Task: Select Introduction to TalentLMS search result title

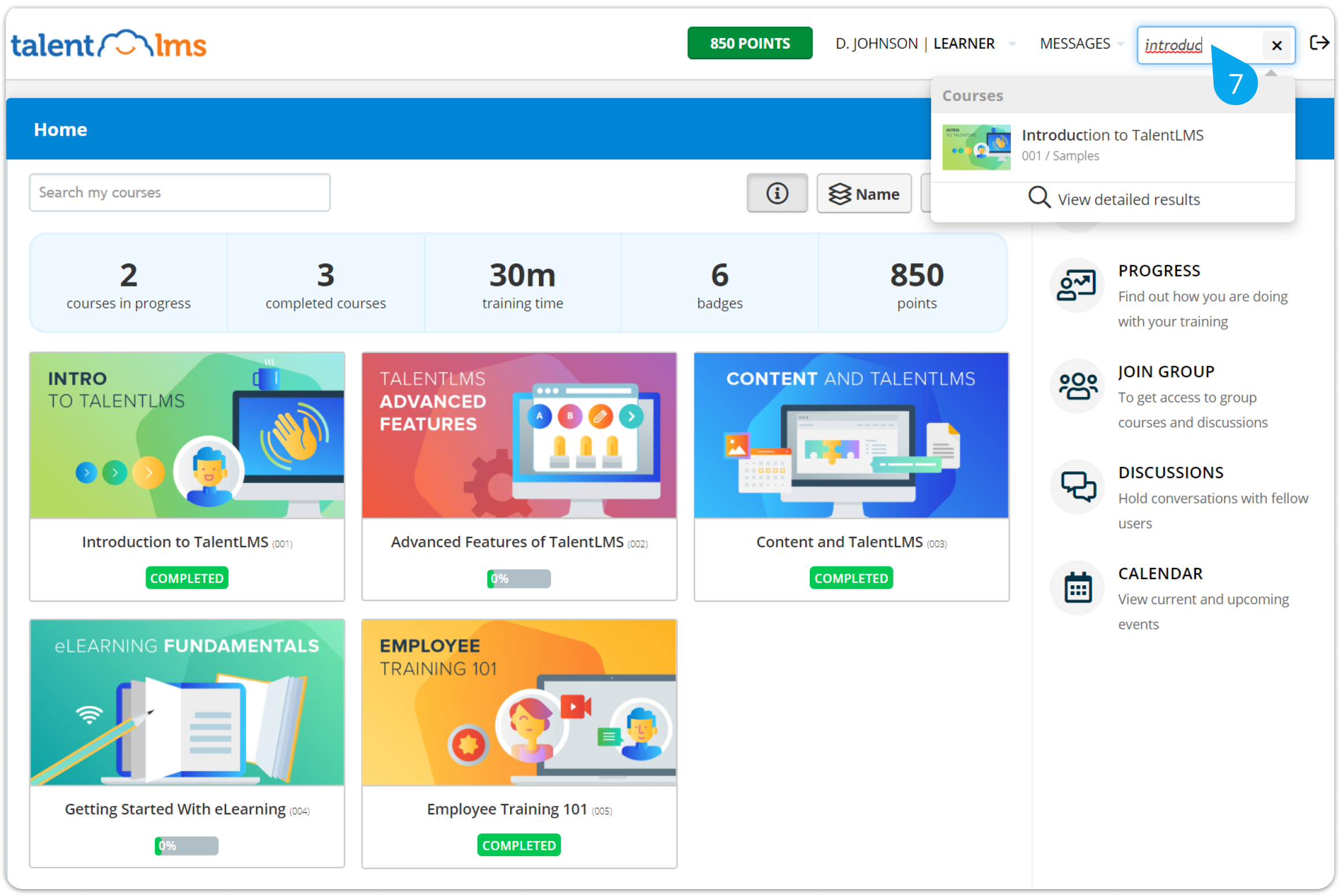Action: pyautogui.click(x=1112, y=135)
